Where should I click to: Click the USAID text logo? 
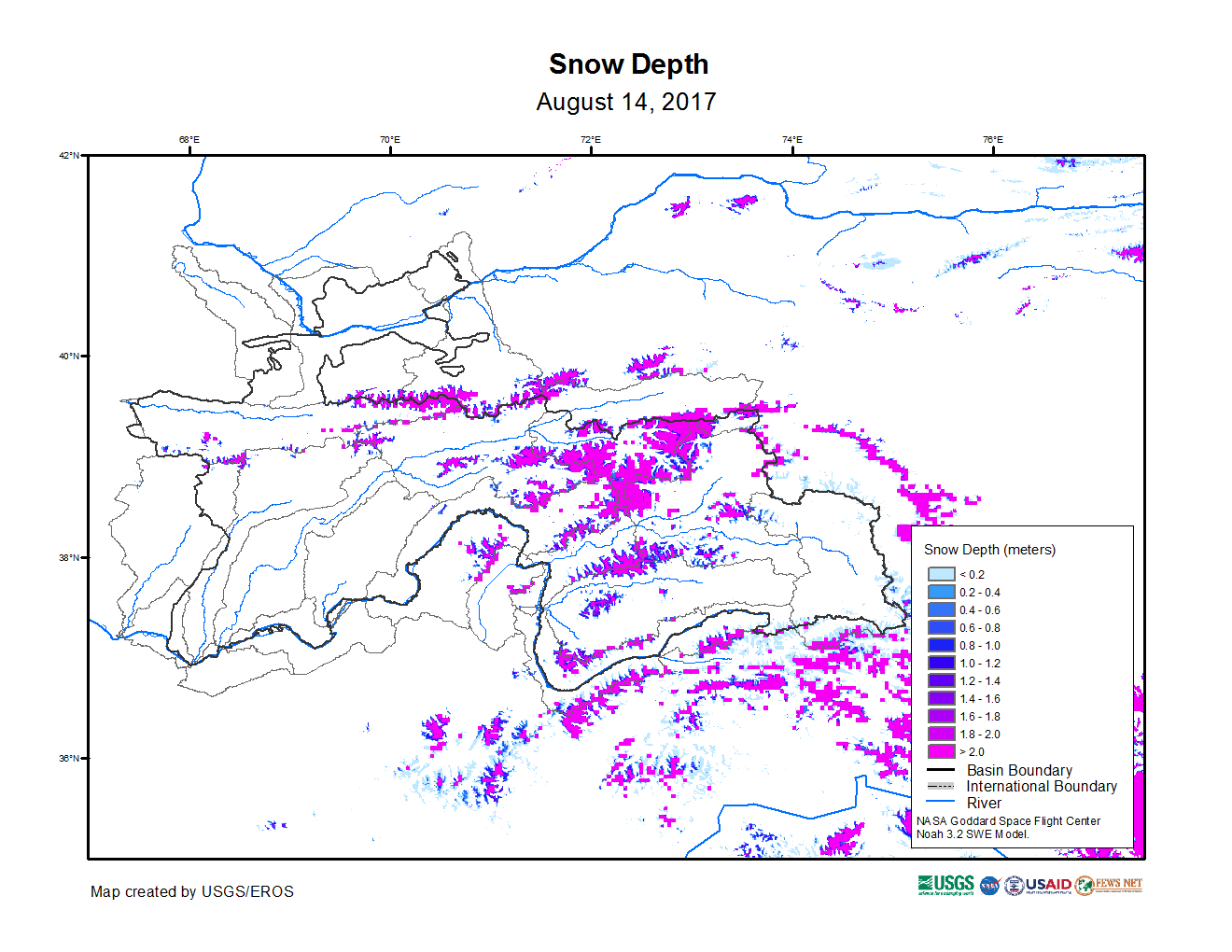point(1048,885)
